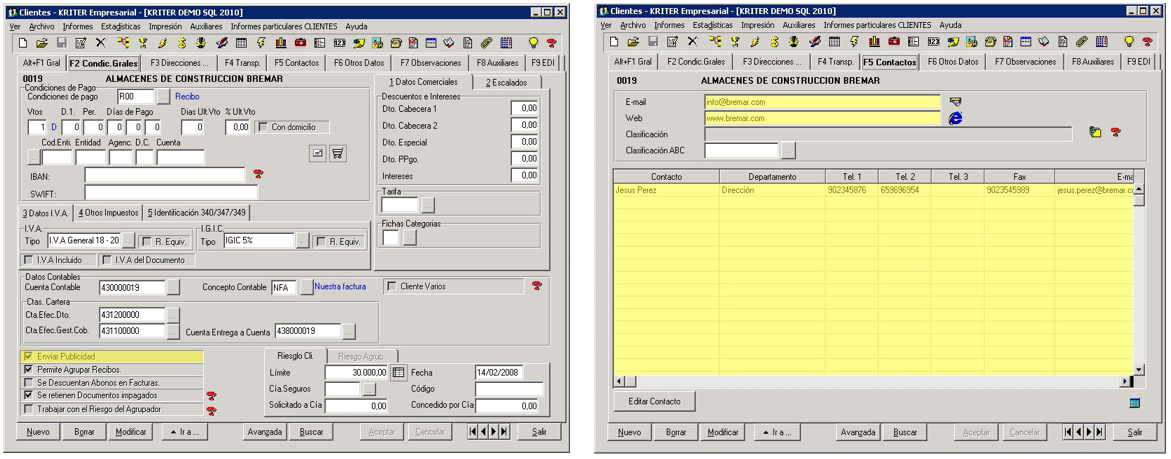Toggle R. Equiv. checkbox in I.G.I.C. group

[x=321, y=241]
